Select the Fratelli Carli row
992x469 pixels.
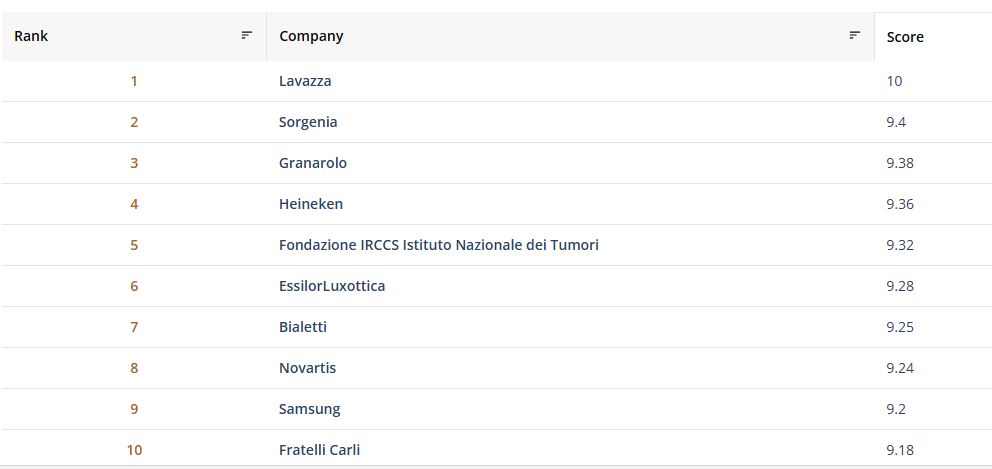point(320,450)
